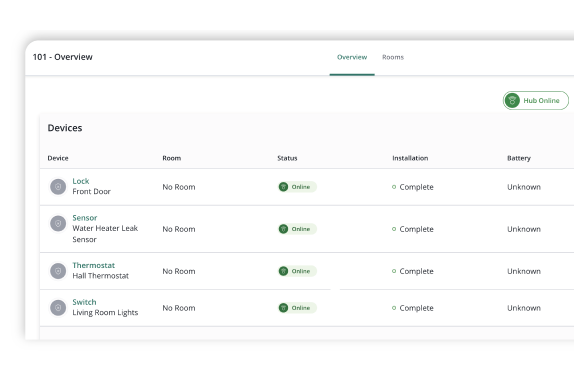Click the Battery column header
574x376 pixels.
pyautogui.click(x=519, y=158)
